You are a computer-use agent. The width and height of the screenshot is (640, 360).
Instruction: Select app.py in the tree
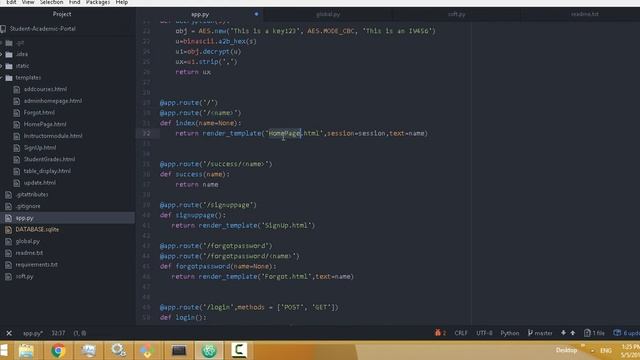[24, 218]
